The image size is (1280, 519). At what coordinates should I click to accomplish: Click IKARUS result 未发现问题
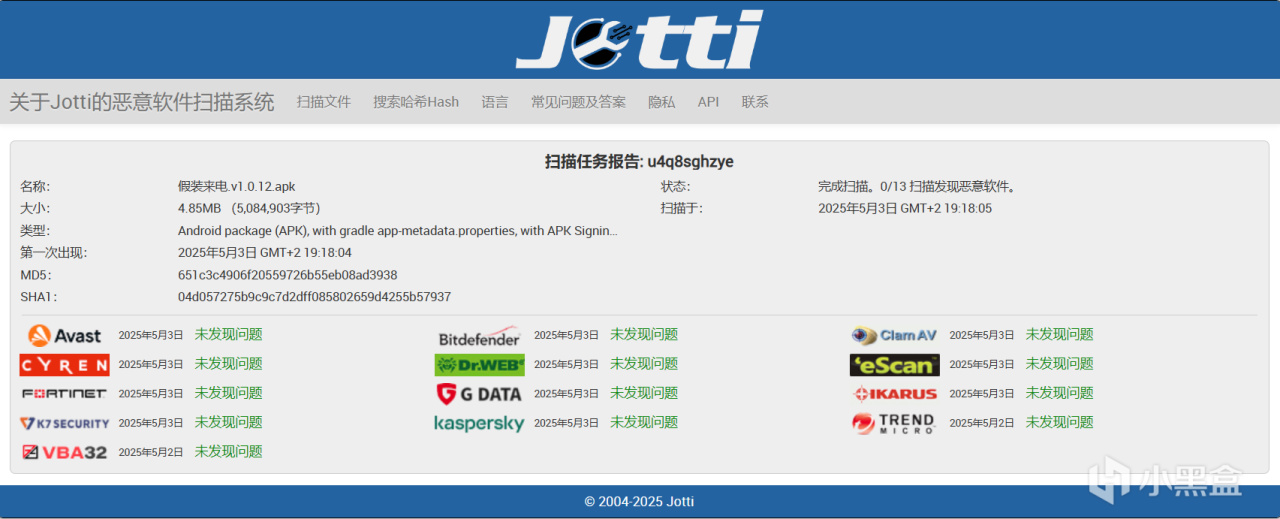1060,393
